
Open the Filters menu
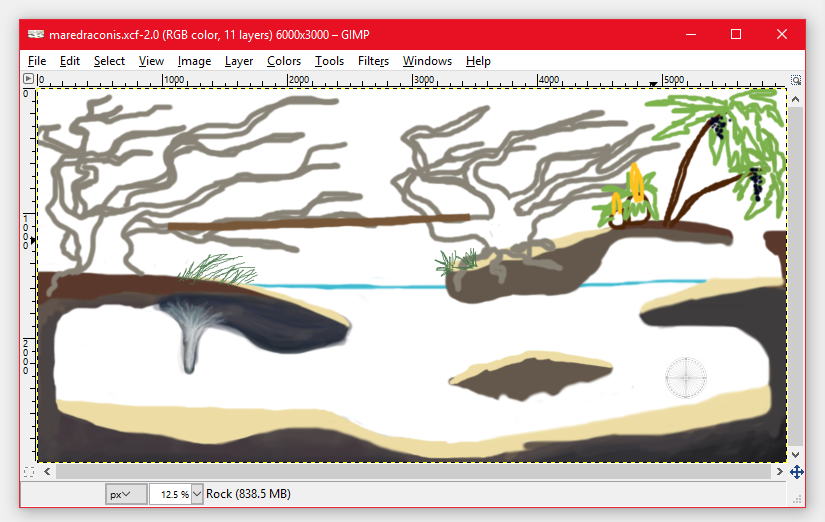(x=373, y=61)
